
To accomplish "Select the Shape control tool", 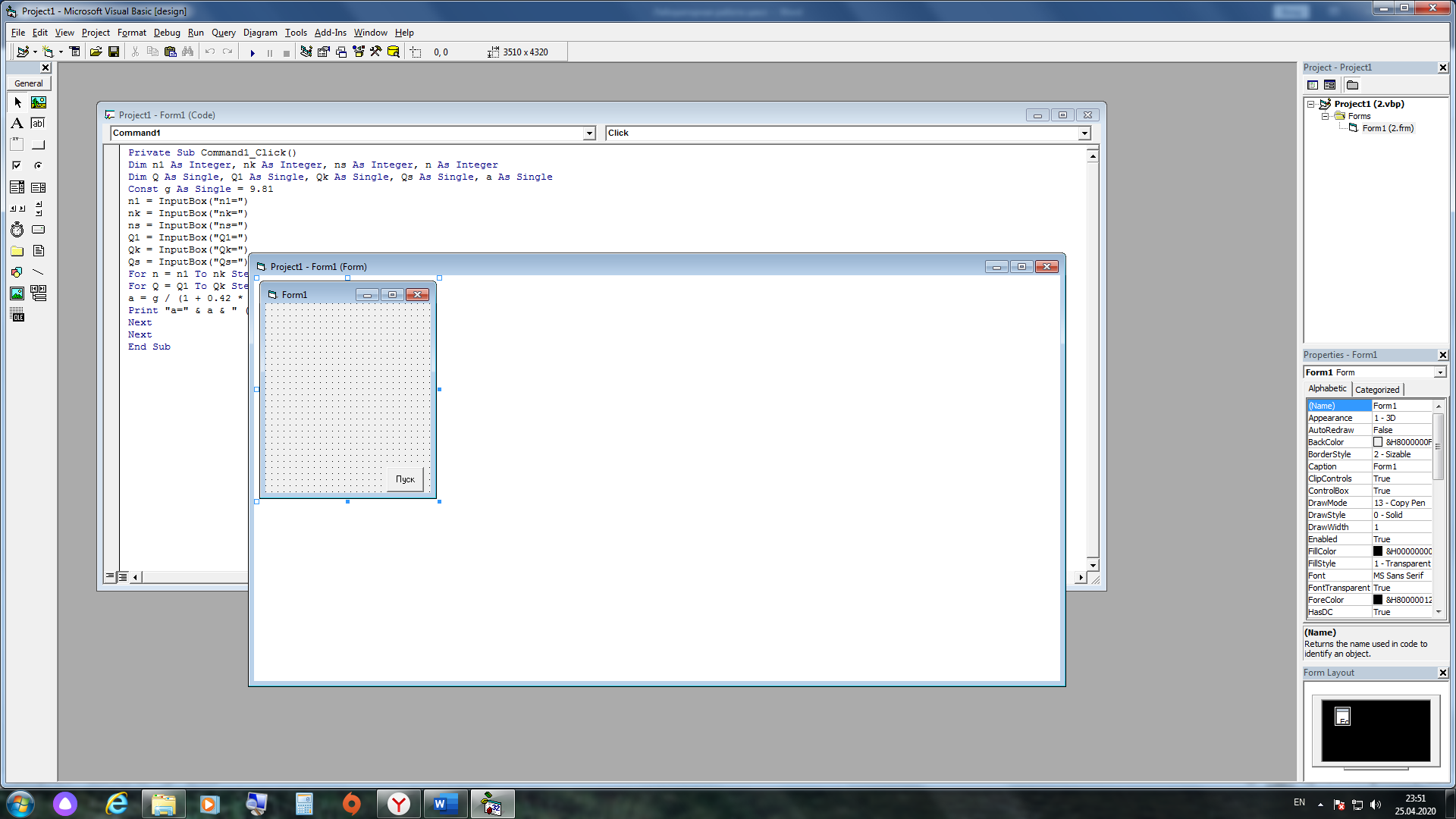I will coord(17,271).
